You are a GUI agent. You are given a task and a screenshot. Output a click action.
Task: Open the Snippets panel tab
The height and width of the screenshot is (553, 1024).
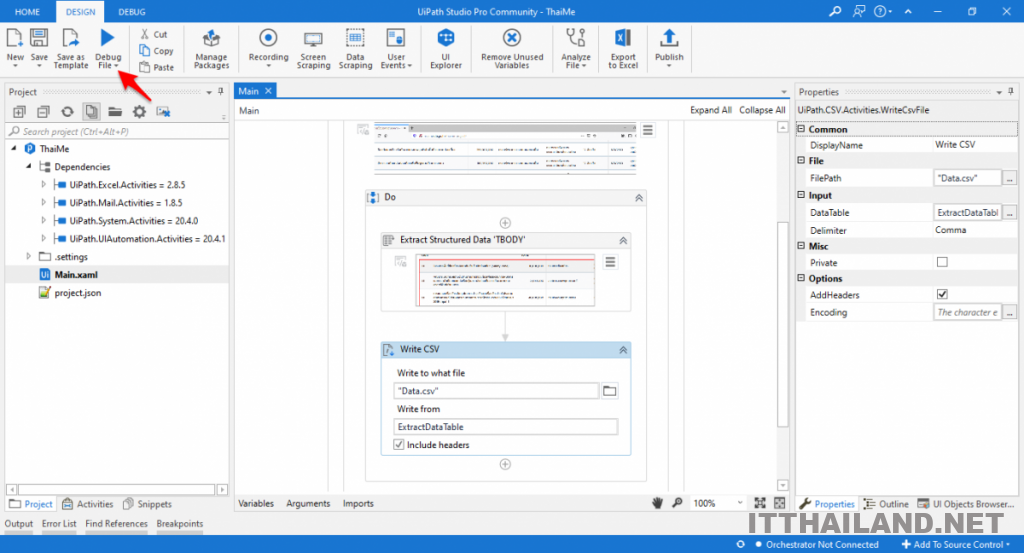point(147,504)
